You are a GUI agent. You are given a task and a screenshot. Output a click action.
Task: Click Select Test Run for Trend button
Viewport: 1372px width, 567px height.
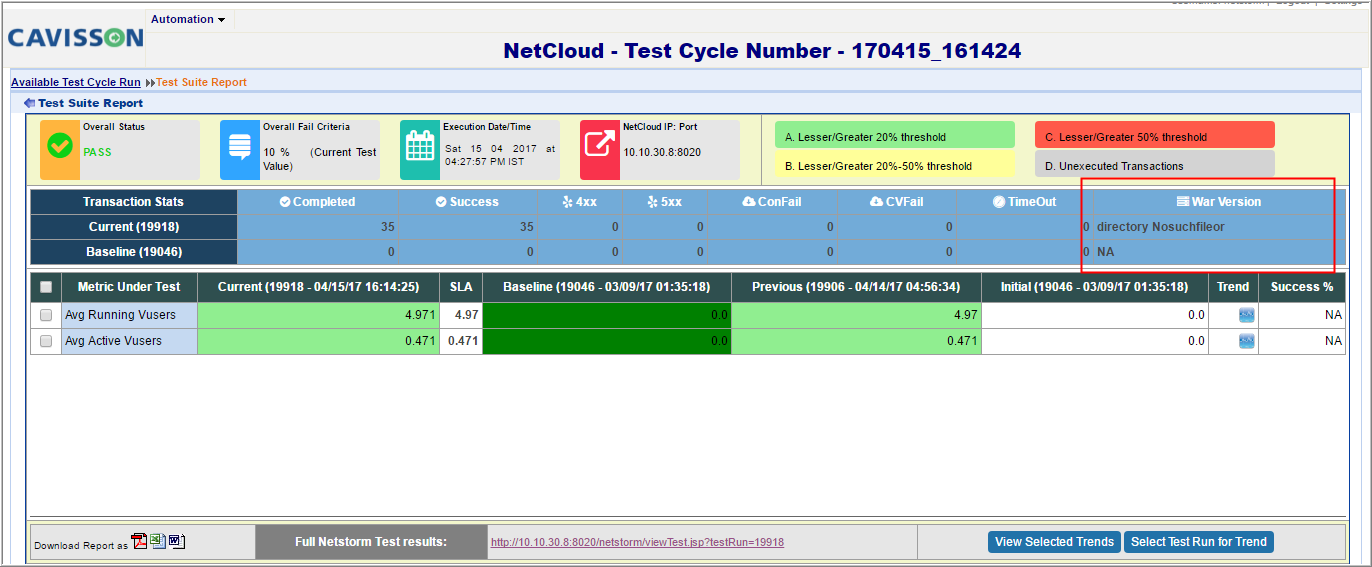click(x=1199, y=542)
